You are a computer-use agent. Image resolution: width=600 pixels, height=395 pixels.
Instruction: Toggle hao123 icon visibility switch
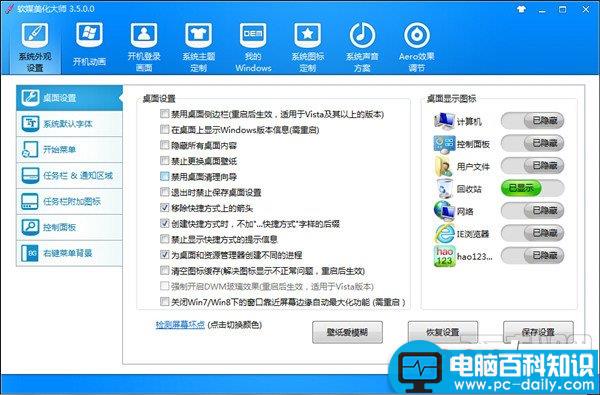pos(532,255)
